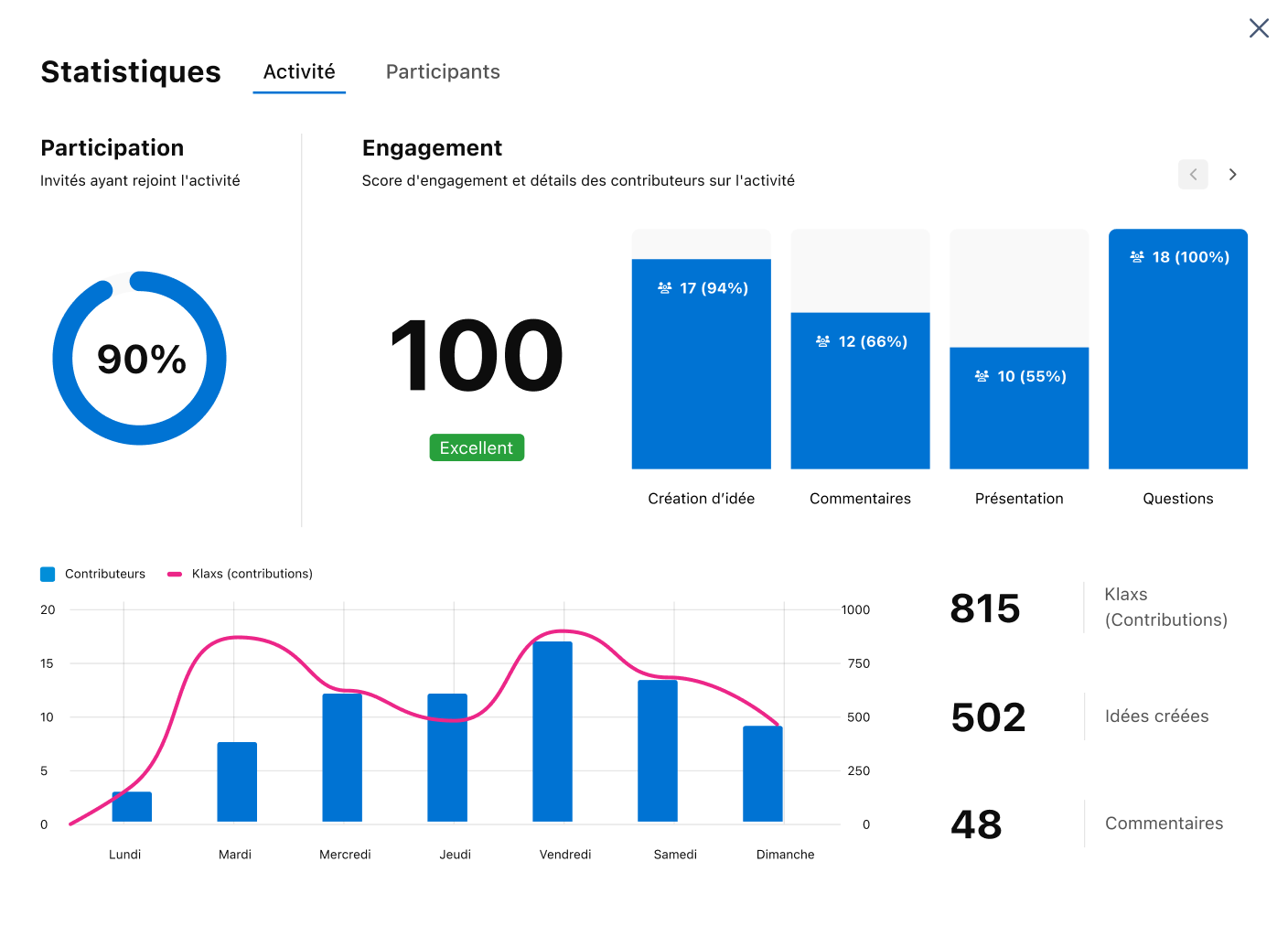The width and height of the screenshot is (1288, 937).
Task: Click people icon in Commentaires bar
Action: (823, 341)
